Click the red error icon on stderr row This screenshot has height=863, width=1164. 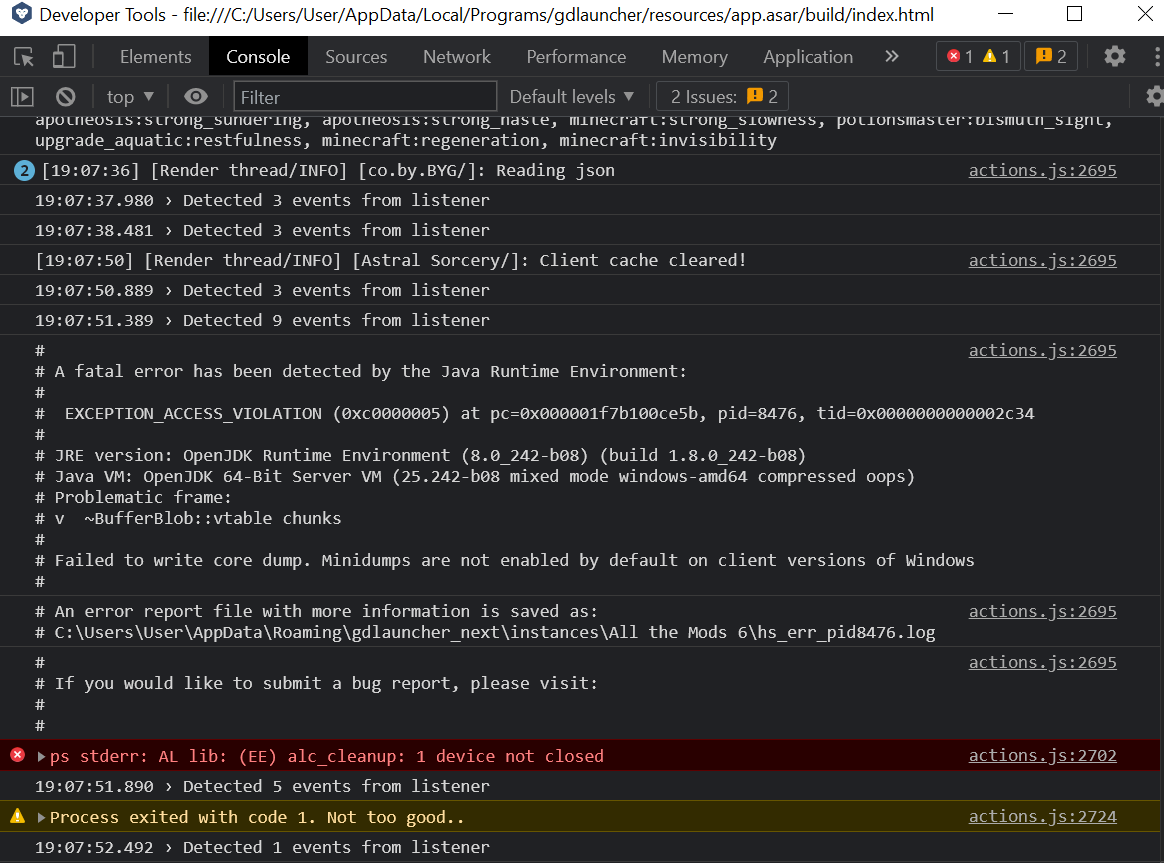18,755
